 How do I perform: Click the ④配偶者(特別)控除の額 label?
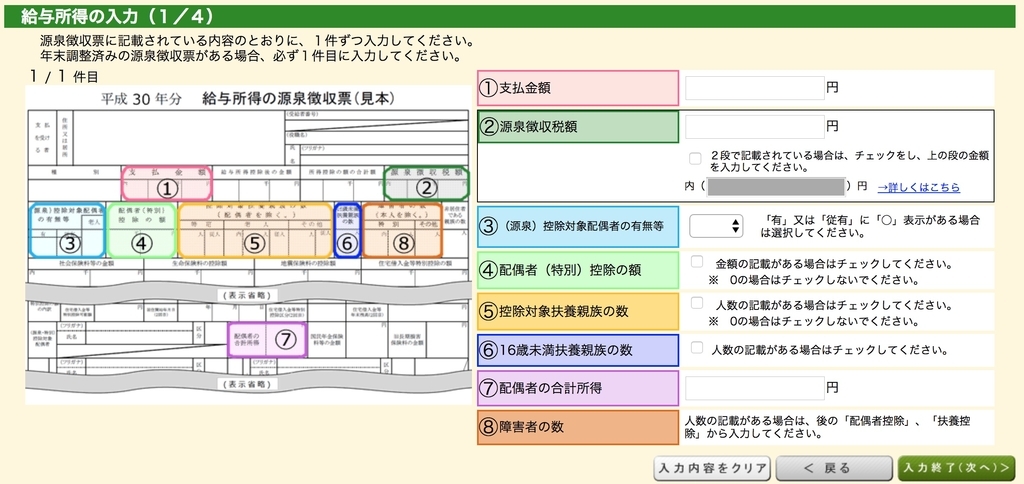pos(578,270)
